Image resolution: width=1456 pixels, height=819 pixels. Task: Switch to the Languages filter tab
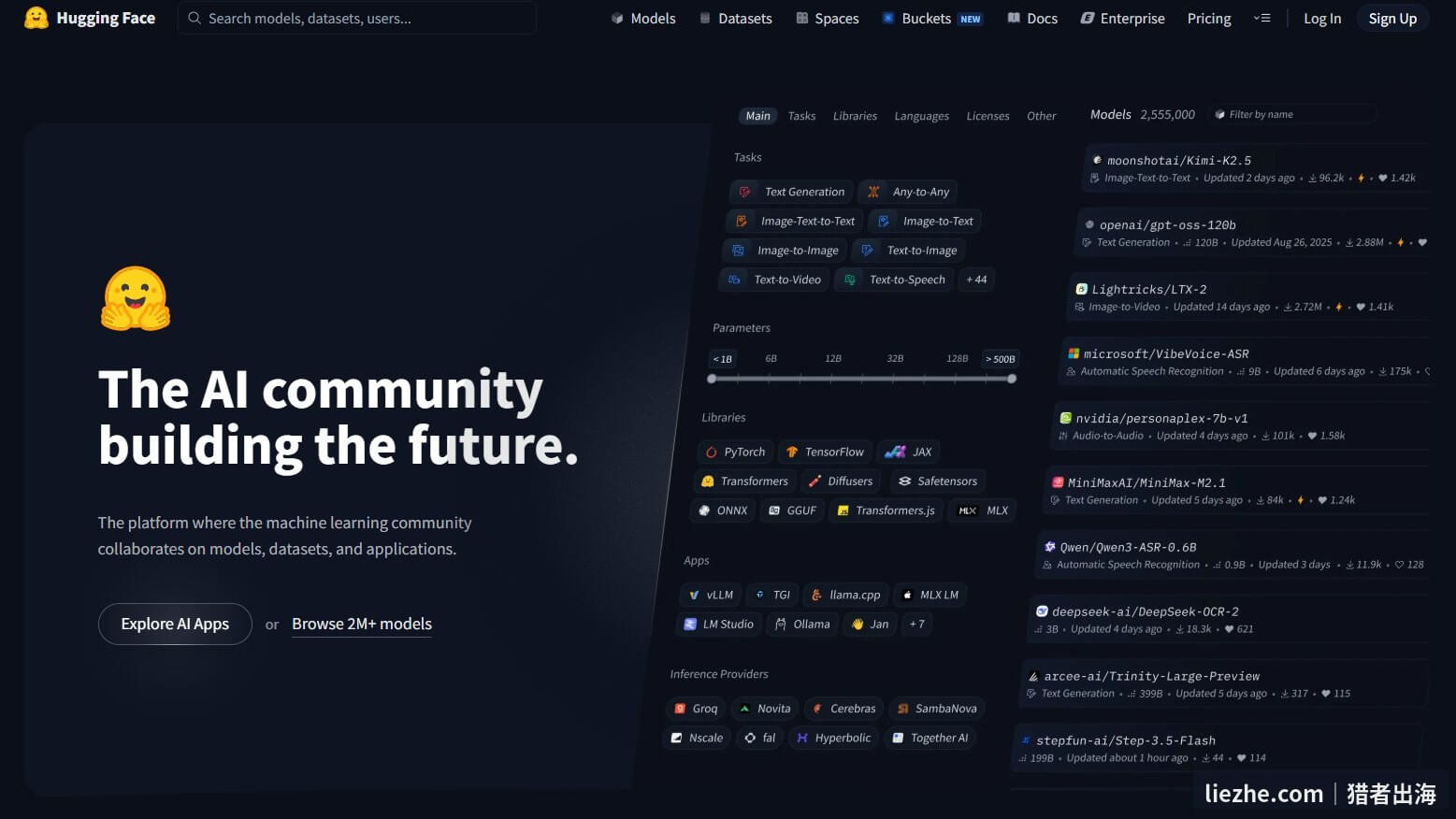tap(921, 116)
